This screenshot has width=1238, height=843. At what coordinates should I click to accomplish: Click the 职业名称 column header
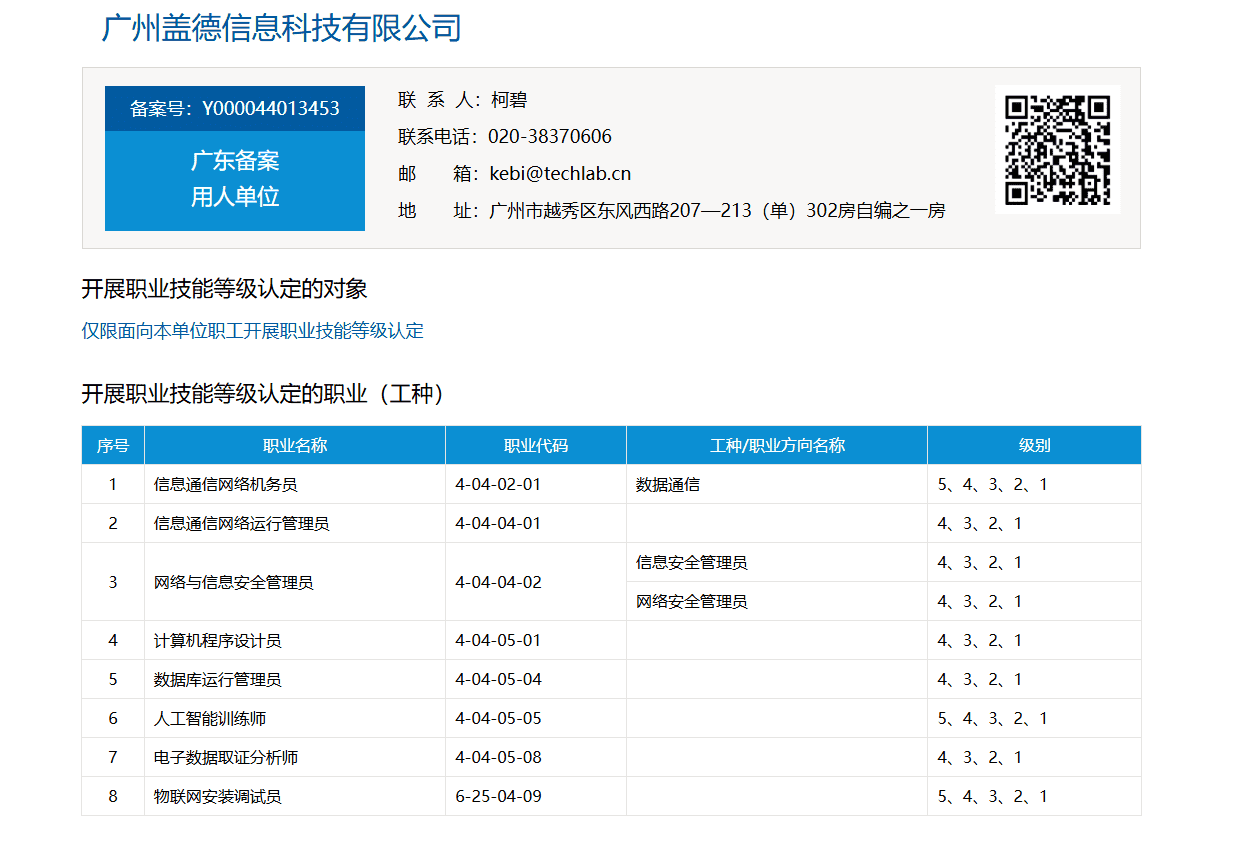coord(295,446)
